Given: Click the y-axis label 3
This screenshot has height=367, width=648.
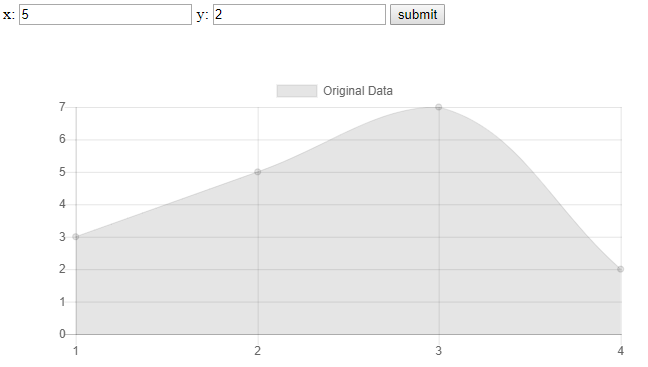Looking at the screenshot, I should tap(62, 237).
